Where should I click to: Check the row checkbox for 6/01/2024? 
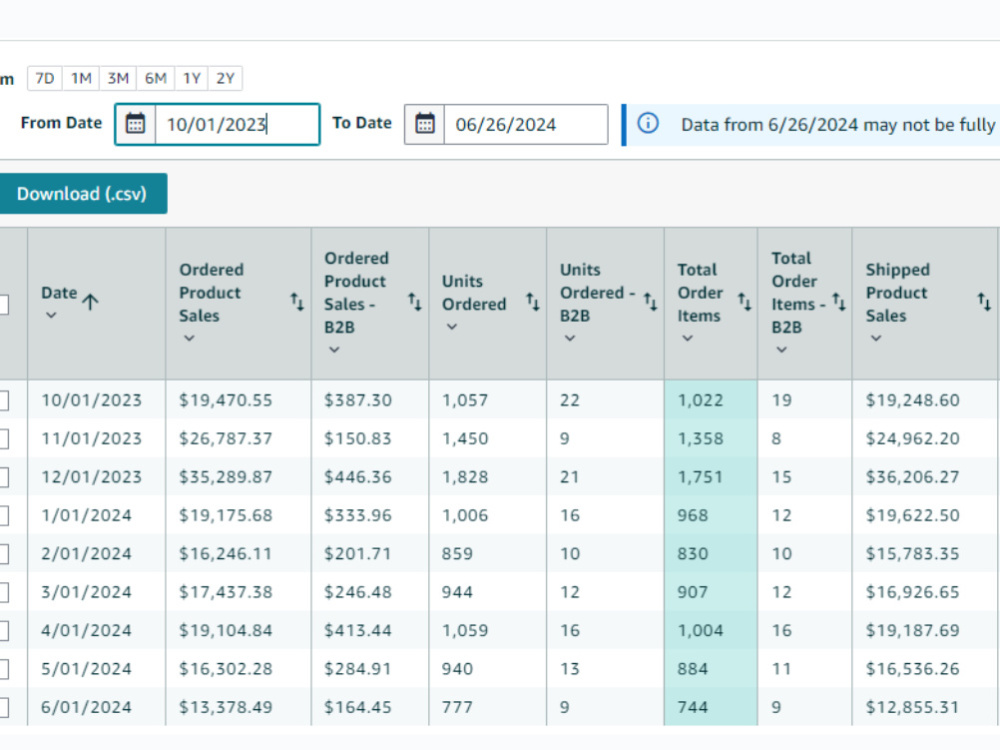(2, 707)
